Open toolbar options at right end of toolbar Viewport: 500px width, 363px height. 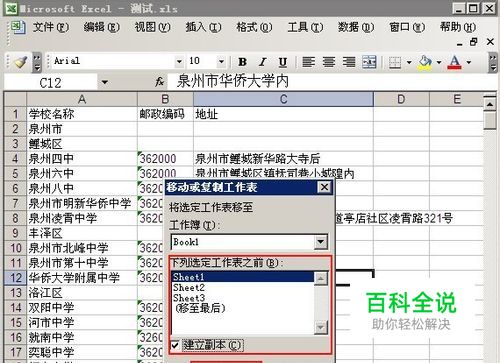(493, 62)
